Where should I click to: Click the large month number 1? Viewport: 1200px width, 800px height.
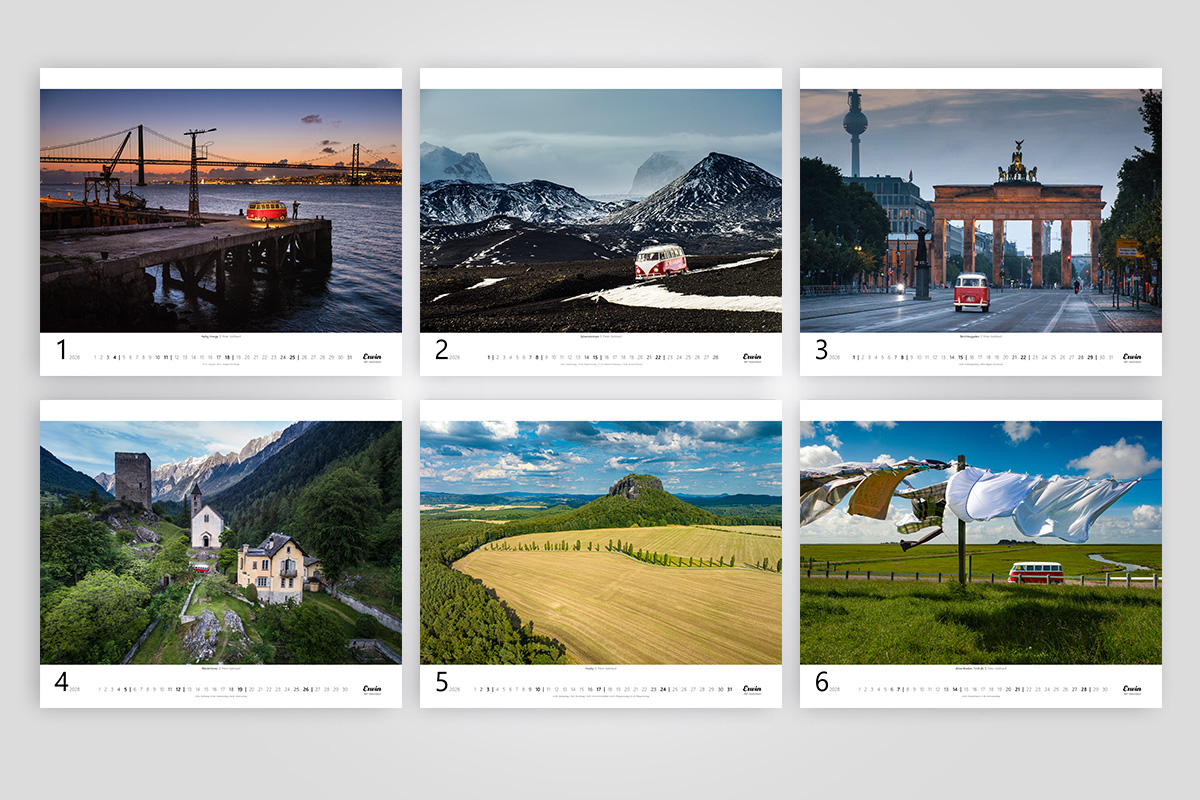(61, 350)
